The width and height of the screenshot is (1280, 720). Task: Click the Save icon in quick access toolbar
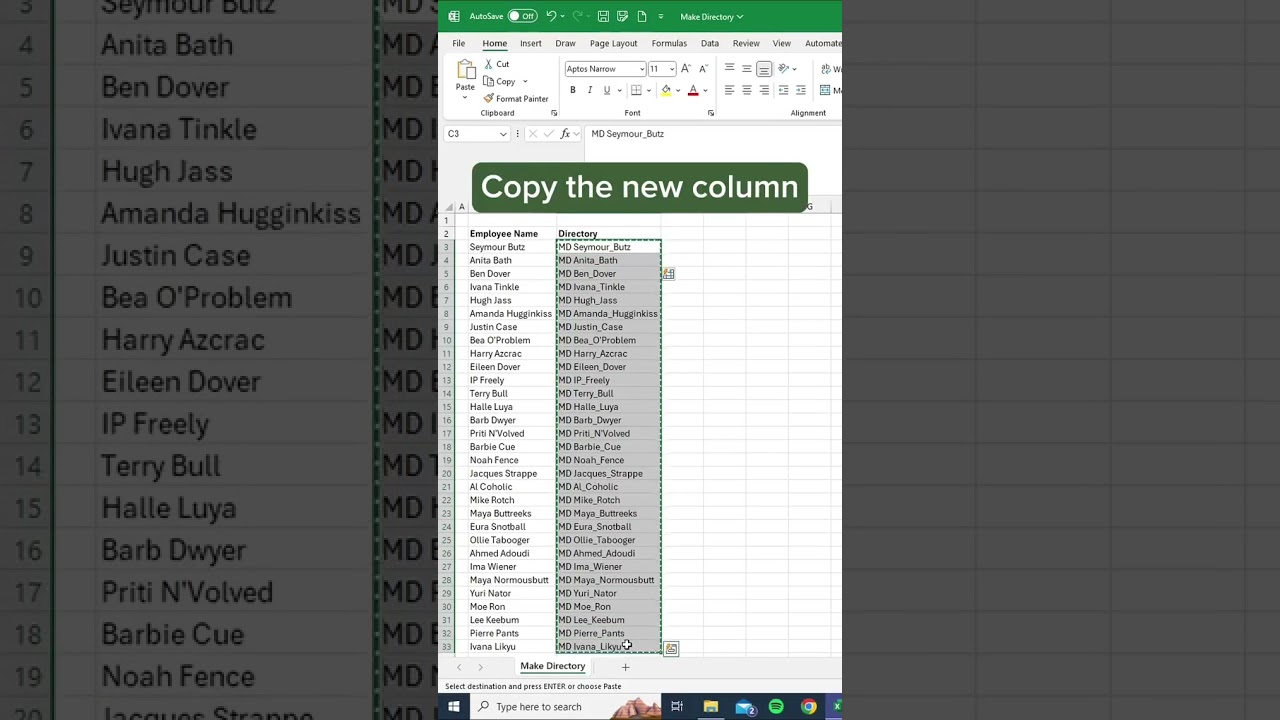[604, 16]
